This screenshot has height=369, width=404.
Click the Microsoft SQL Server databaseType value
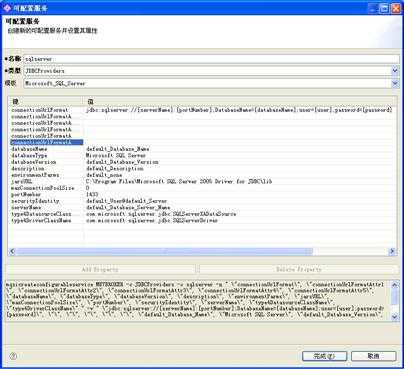(116, 156)
